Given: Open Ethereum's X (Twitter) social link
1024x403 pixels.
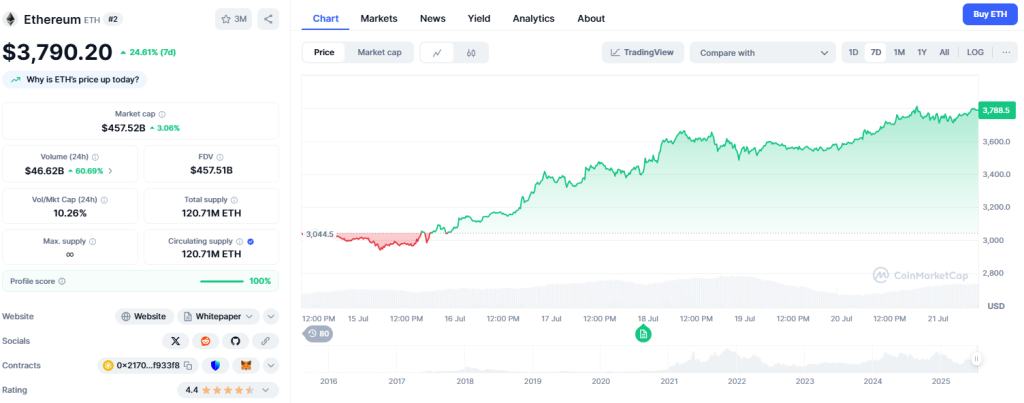Looking at the screenshot, I should (175, 341).
